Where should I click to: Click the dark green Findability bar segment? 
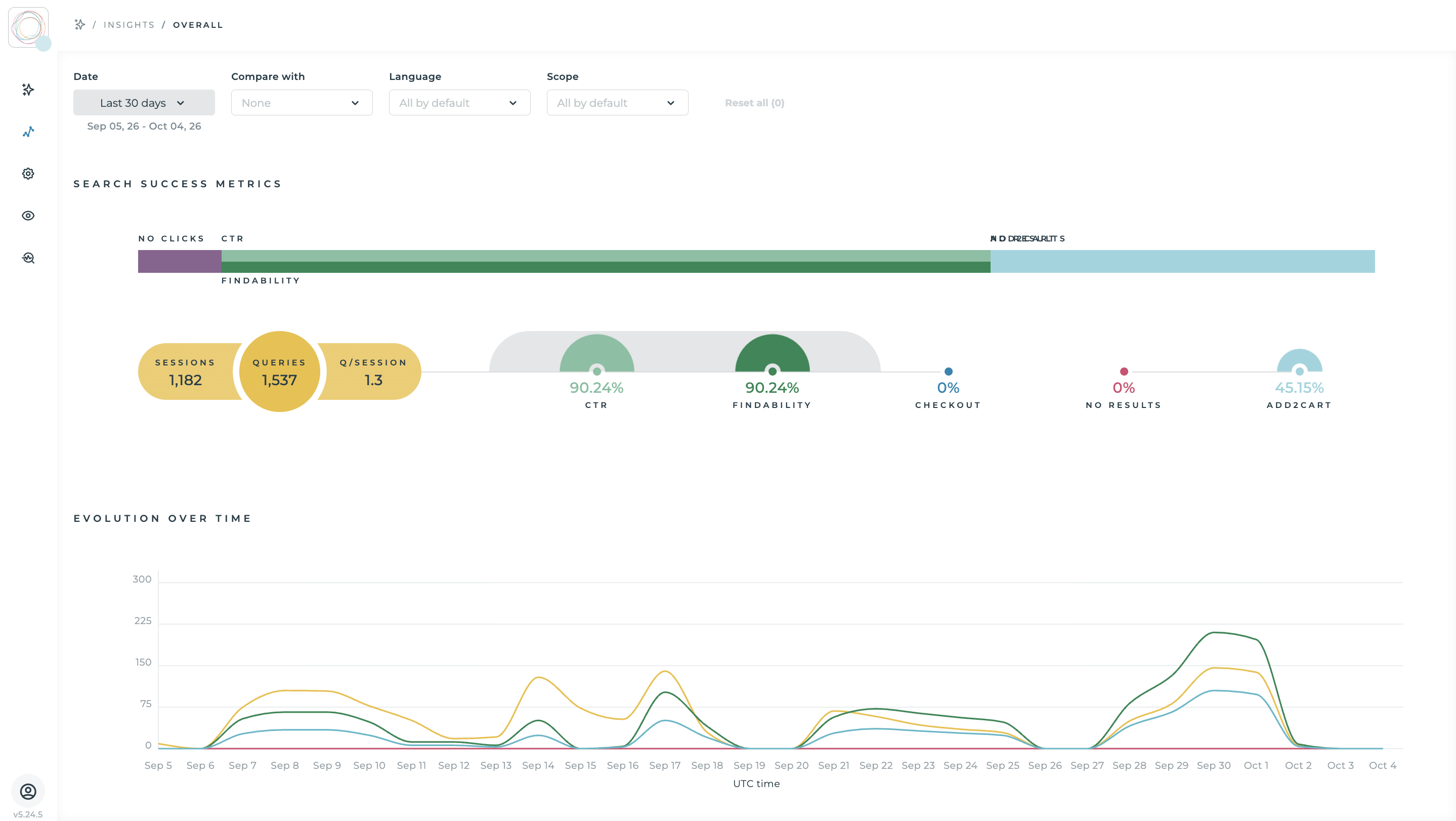pyautogui.click(x=606, y=267)
